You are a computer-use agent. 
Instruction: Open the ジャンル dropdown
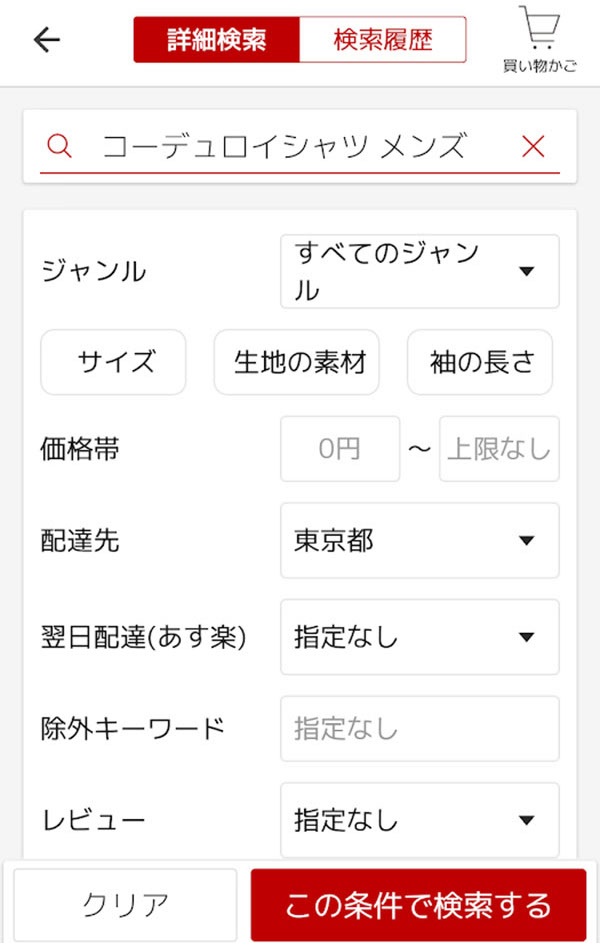pos(419,271)
